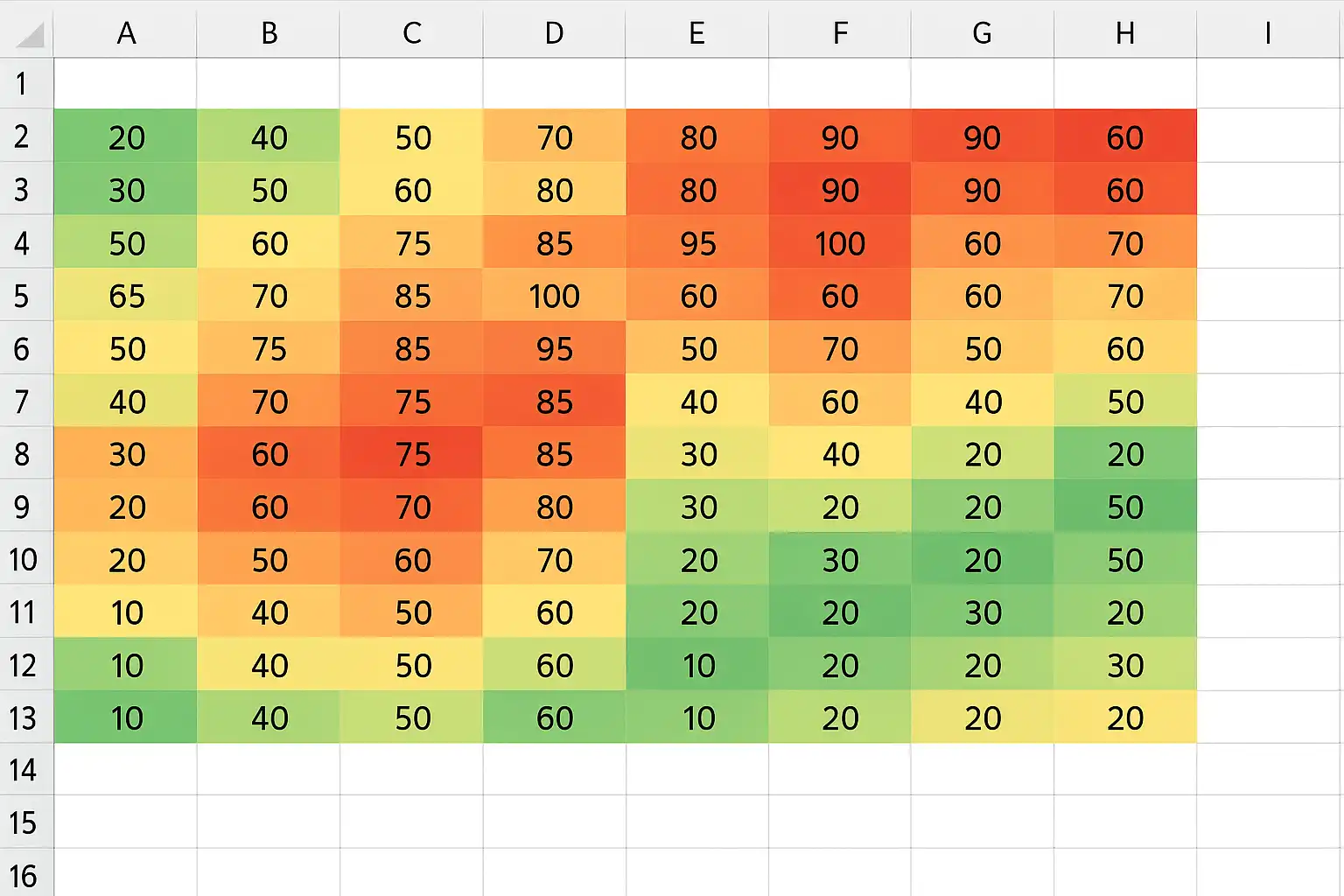Select column H header

[1125, 33]
